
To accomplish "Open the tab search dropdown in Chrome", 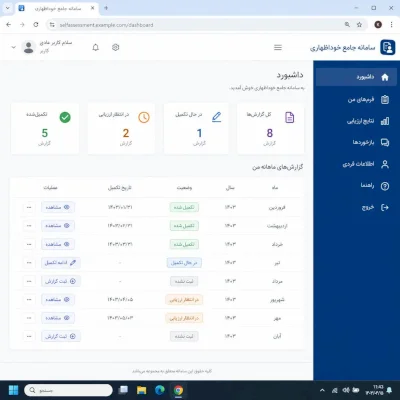I will point(8,8).
